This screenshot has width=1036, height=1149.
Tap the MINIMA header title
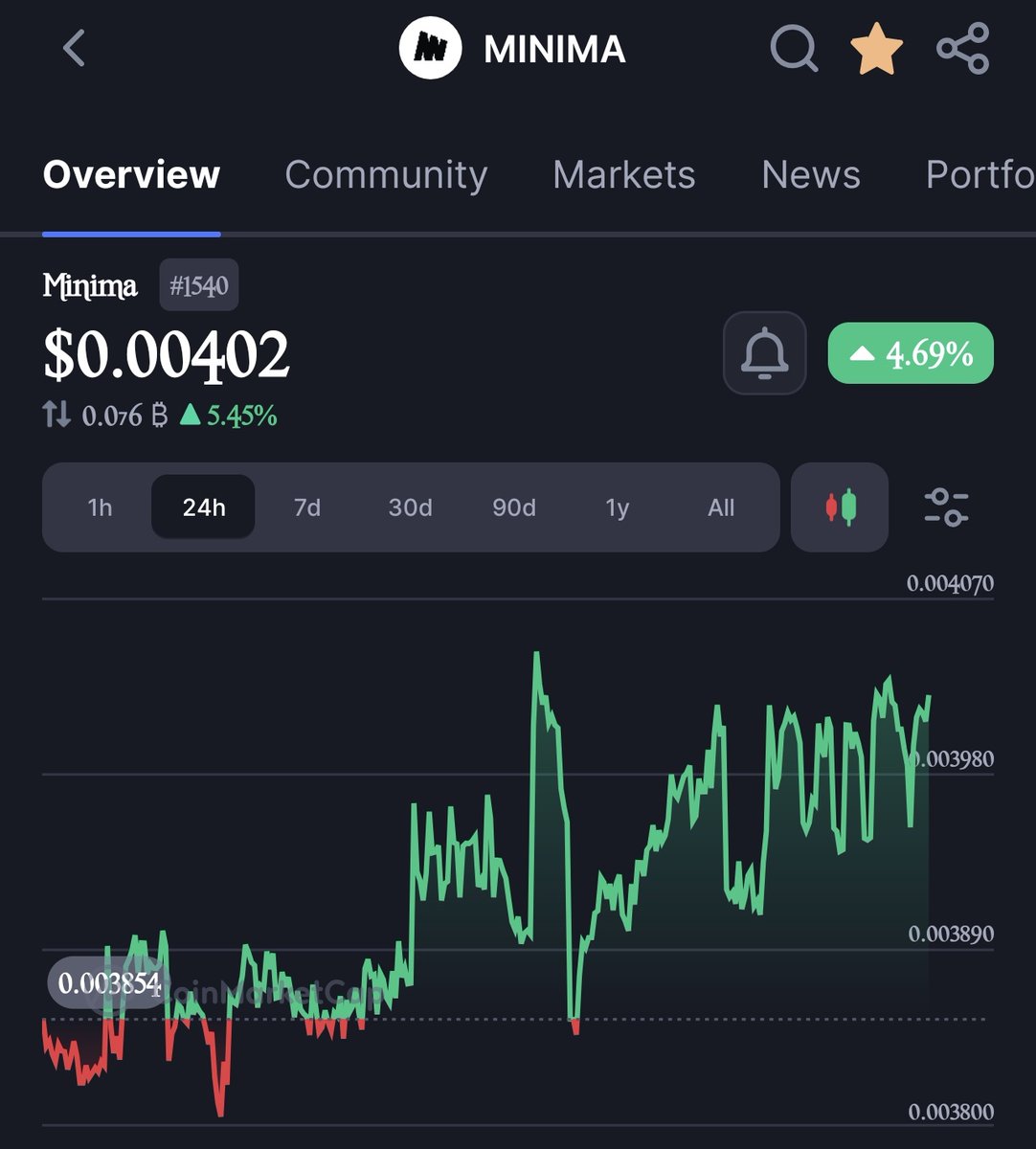(554, 49)
